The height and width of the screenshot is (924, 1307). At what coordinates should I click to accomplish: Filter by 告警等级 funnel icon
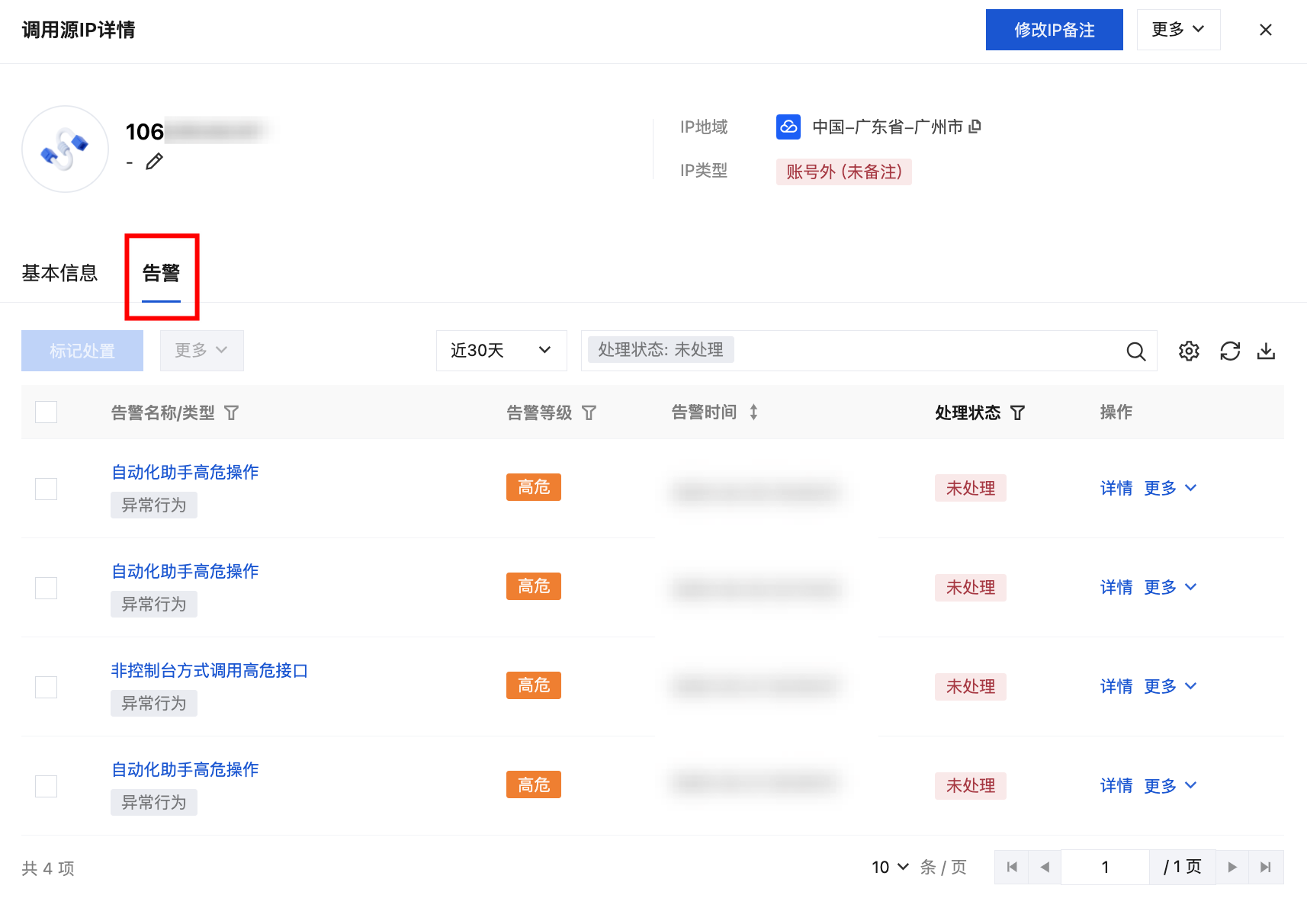click(589, 412)
